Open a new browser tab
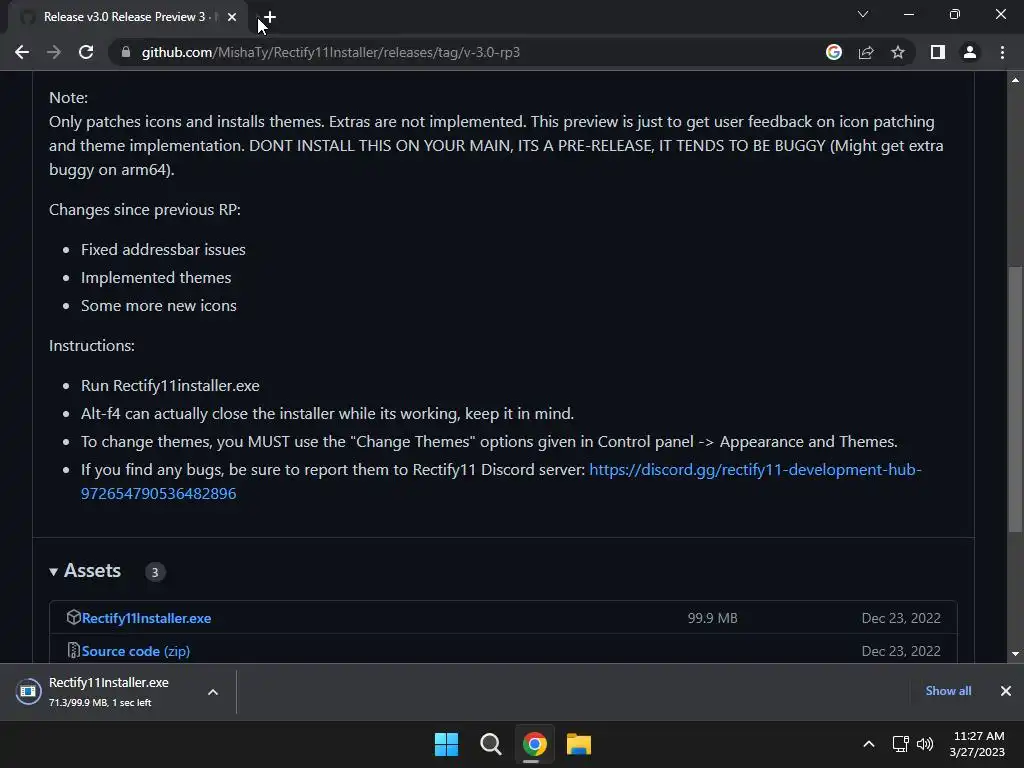Image resolution: width=1024 pixels, height=768 pixels. click(269, 17)
